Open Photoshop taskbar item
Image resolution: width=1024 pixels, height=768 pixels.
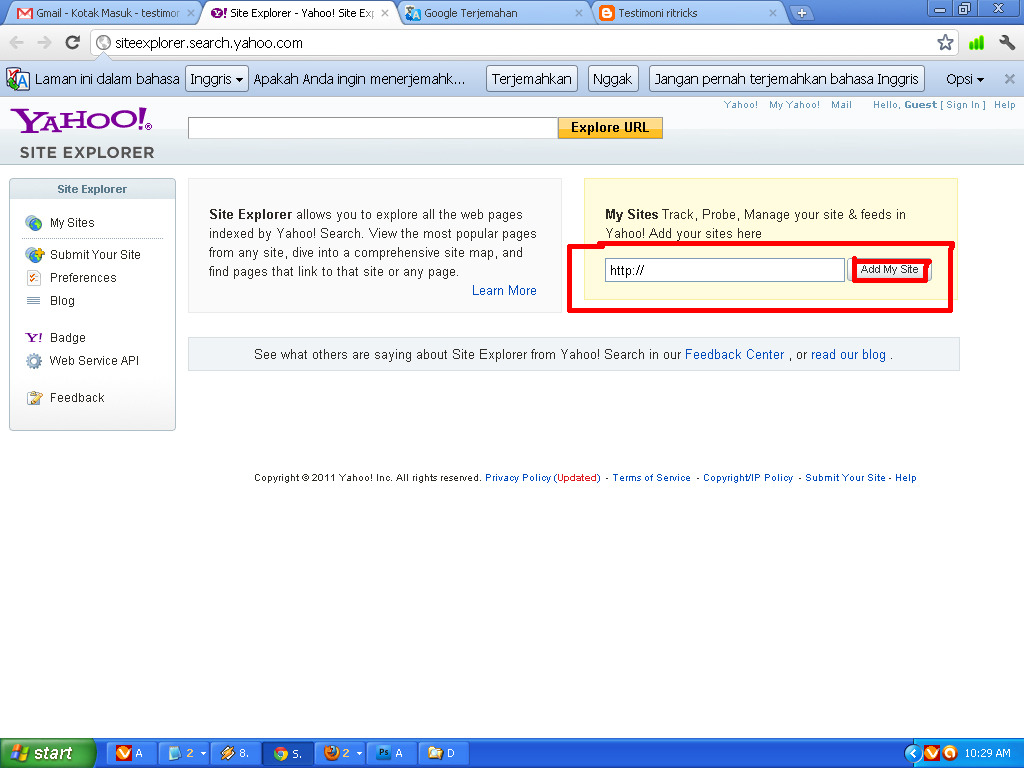click(x=392, y=754)
